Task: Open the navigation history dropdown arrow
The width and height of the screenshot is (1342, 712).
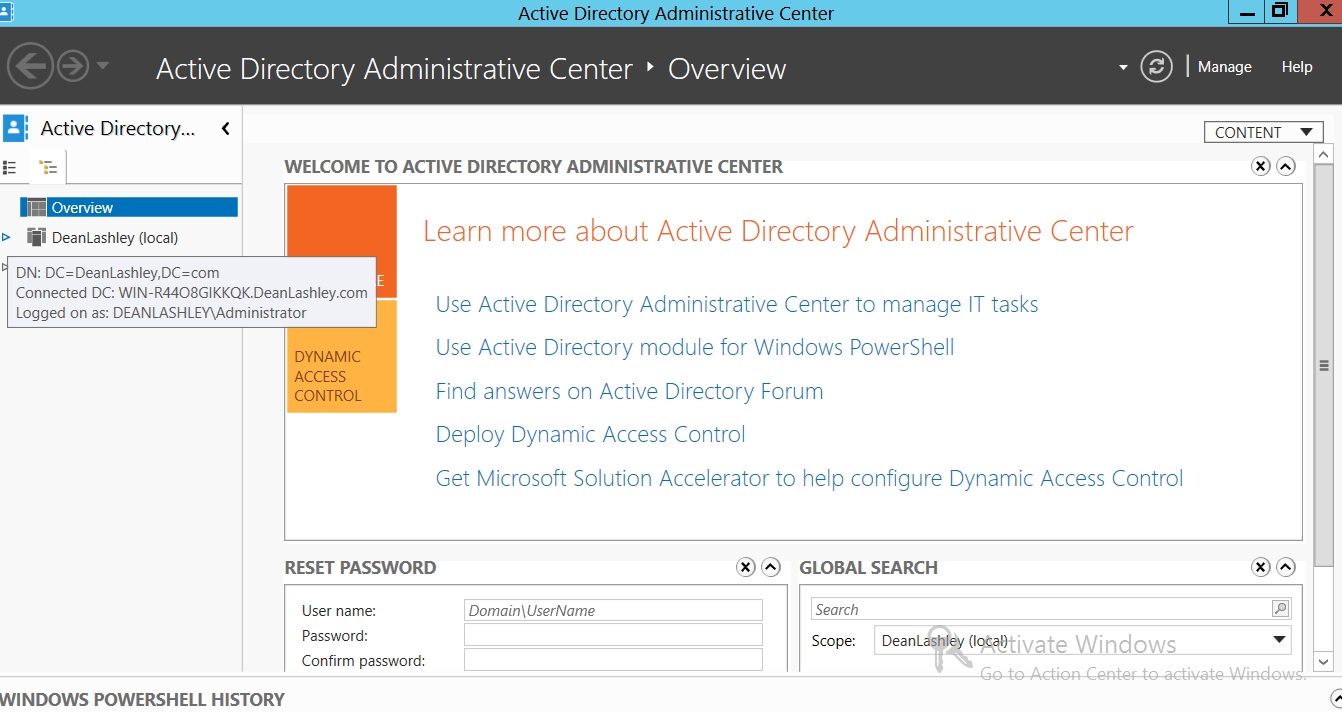Action: [x=101, y=67]
